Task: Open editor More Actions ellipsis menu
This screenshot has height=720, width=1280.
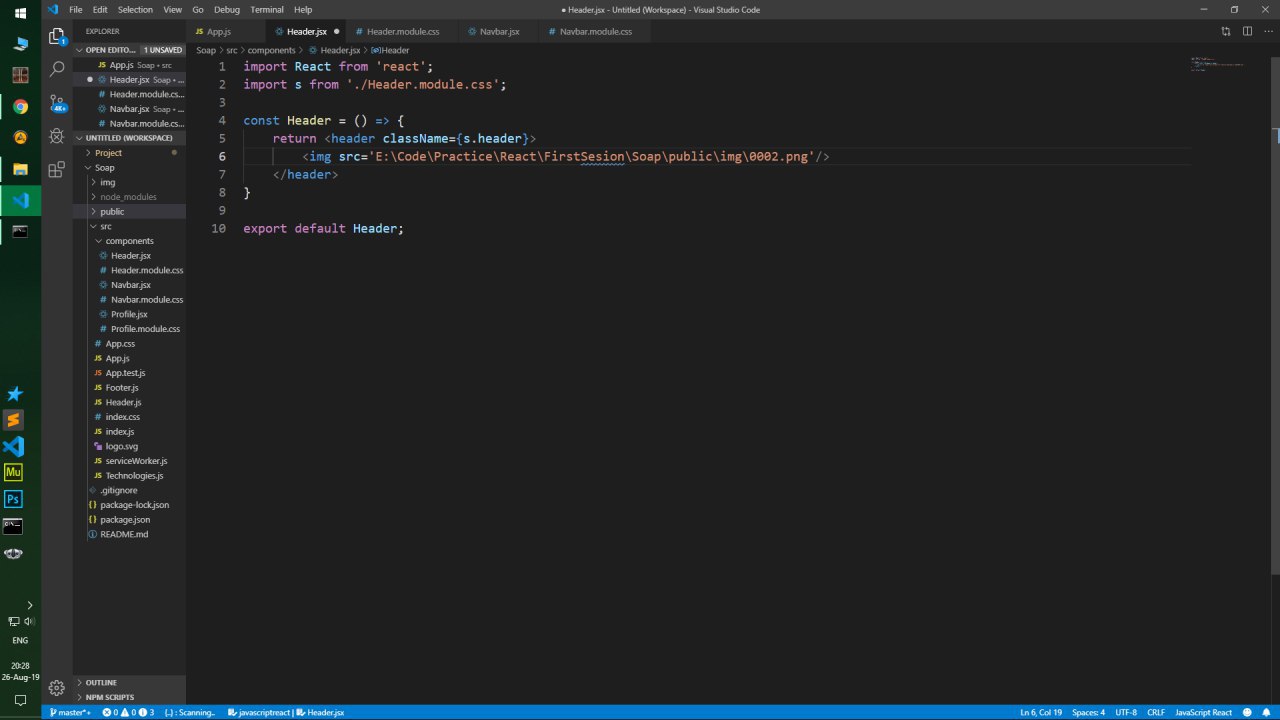Action: [1267, 31]
